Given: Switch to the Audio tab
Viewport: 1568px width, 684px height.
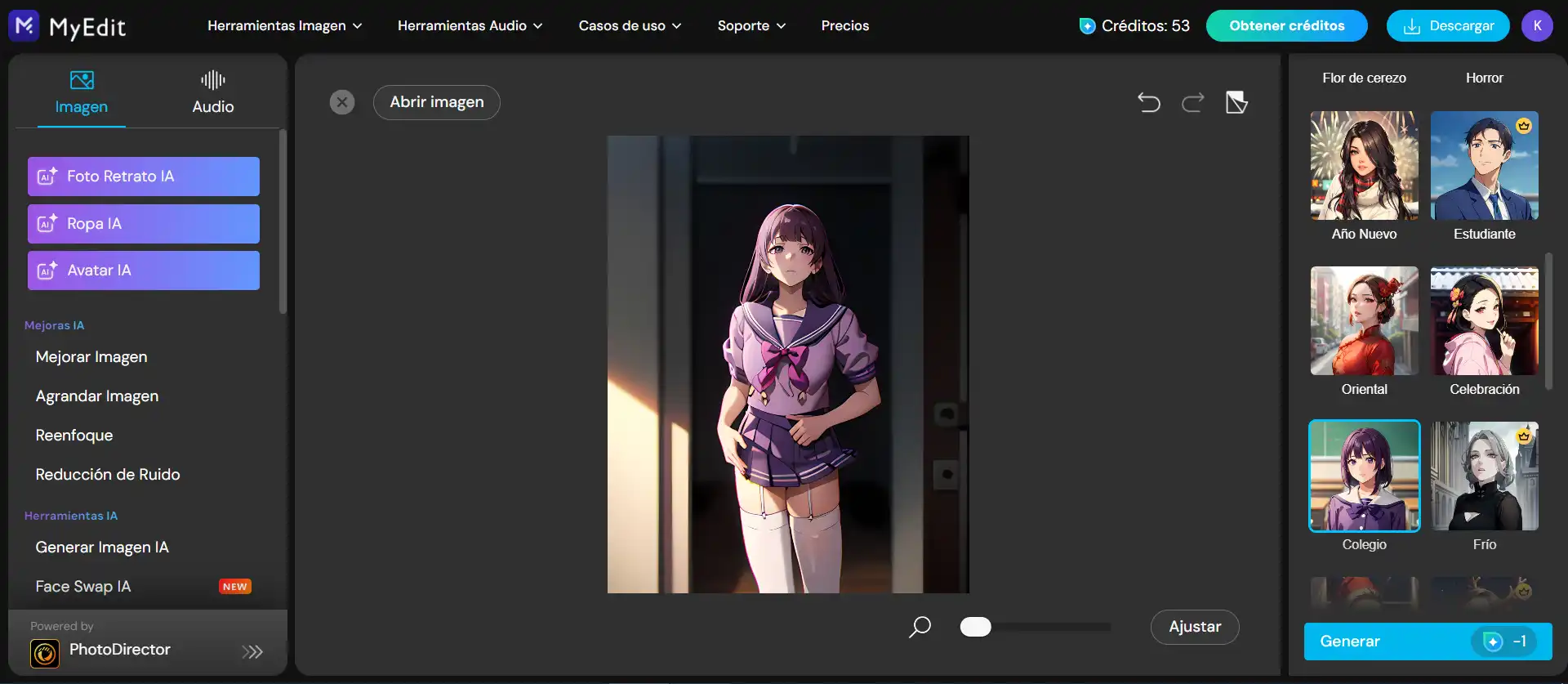Looking at the screenshot, I should coord(213,92).
